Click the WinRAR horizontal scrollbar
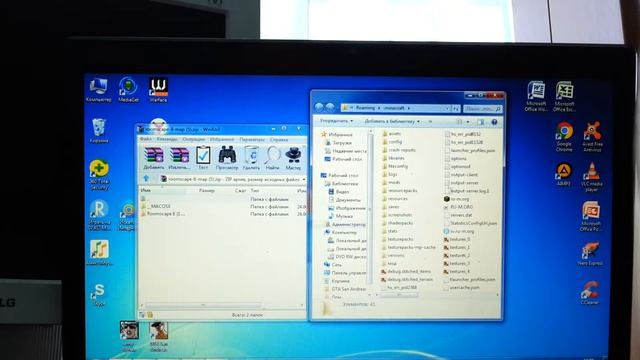 [x=203, y=305]
